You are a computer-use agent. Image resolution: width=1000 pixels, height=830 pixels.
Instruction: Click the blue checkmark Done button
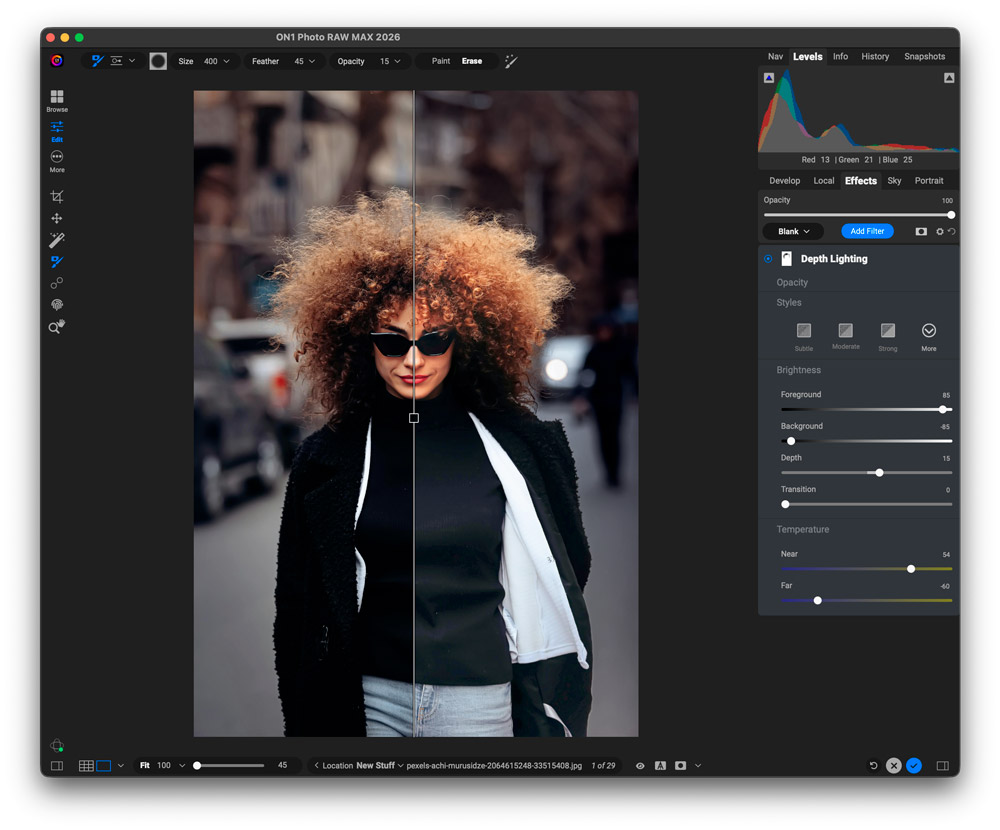pyautogui.click(x=914, y=766)
